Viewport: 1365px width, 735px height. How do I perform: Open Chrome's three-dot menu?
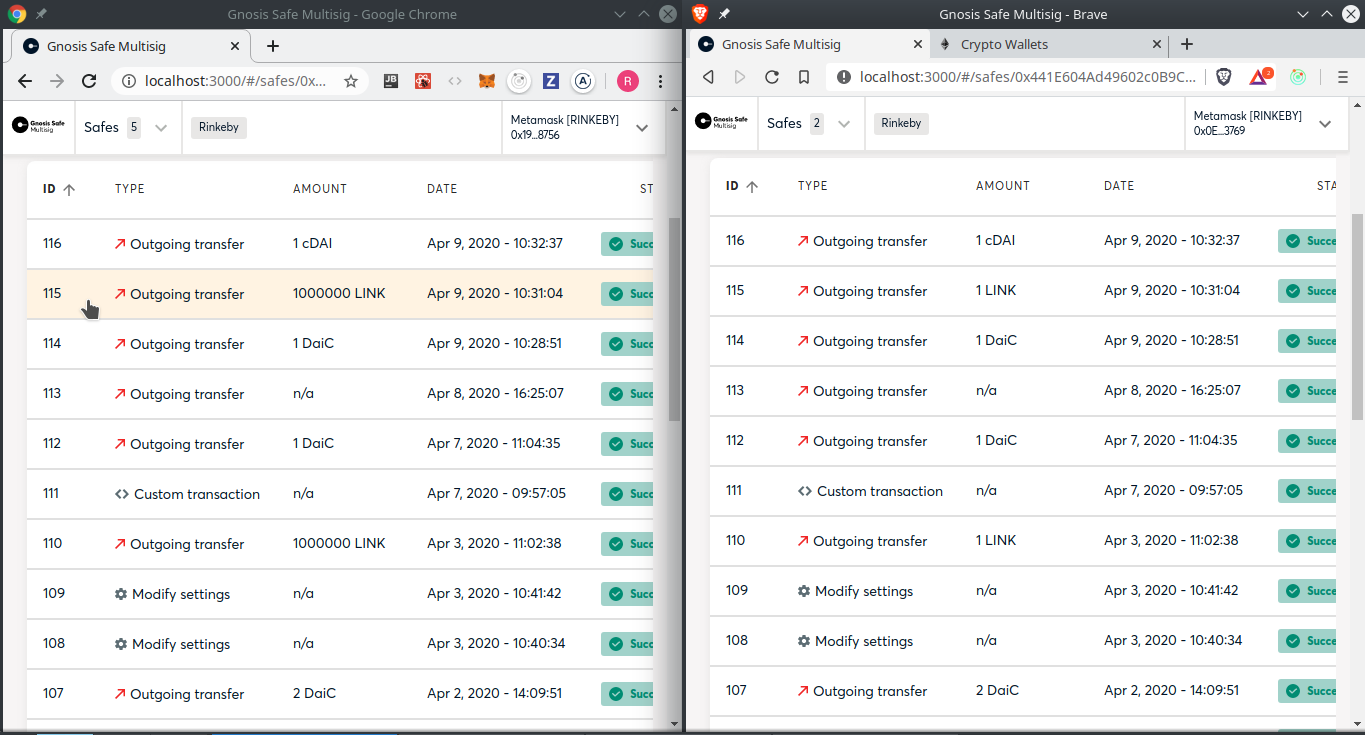point(660,81)
